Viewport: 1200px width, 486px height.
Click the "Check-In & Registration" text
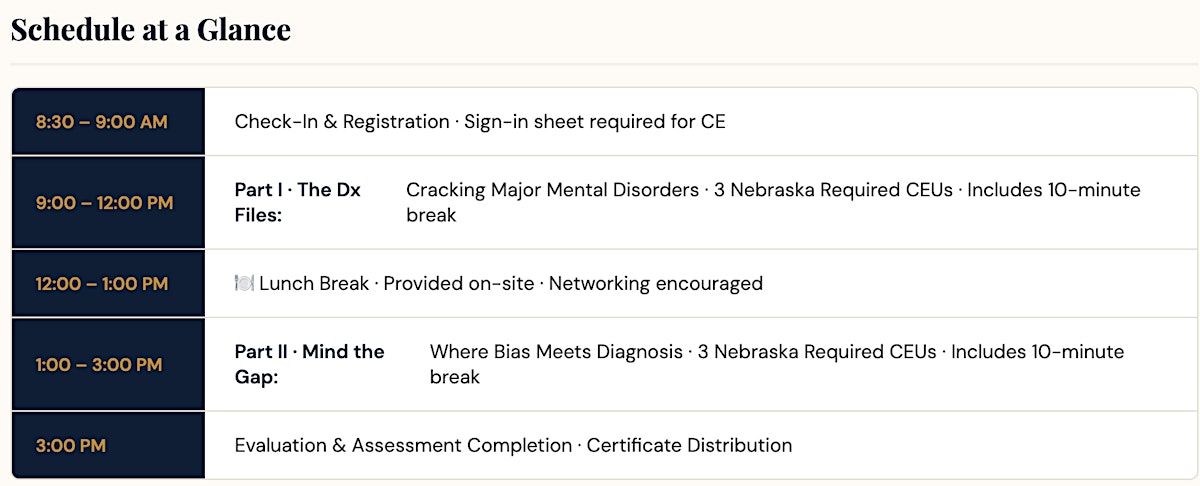coord(342,122)
